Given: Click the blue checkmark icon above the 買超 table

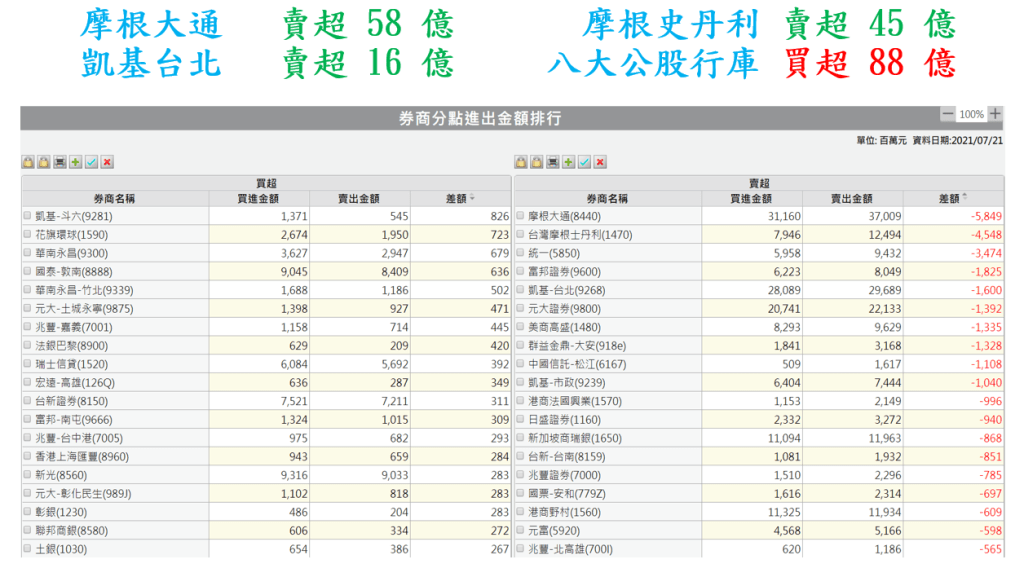Looking at the screenshot, I should click(92, 162).
